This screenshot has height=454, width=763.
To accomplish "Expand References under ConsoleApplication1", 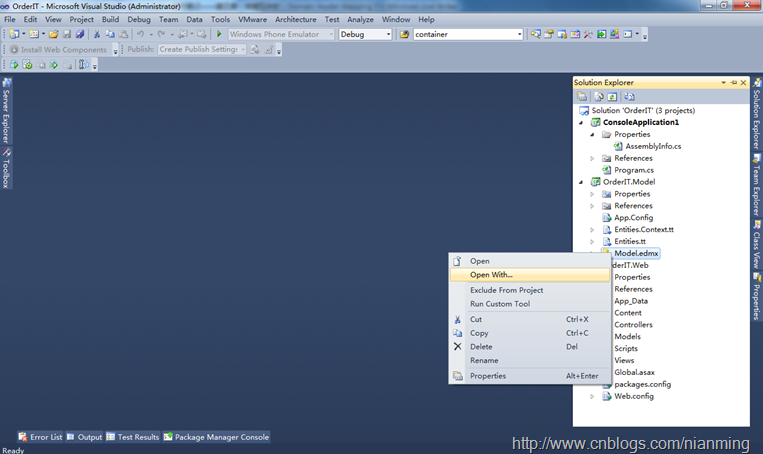I will coord(592,159).
